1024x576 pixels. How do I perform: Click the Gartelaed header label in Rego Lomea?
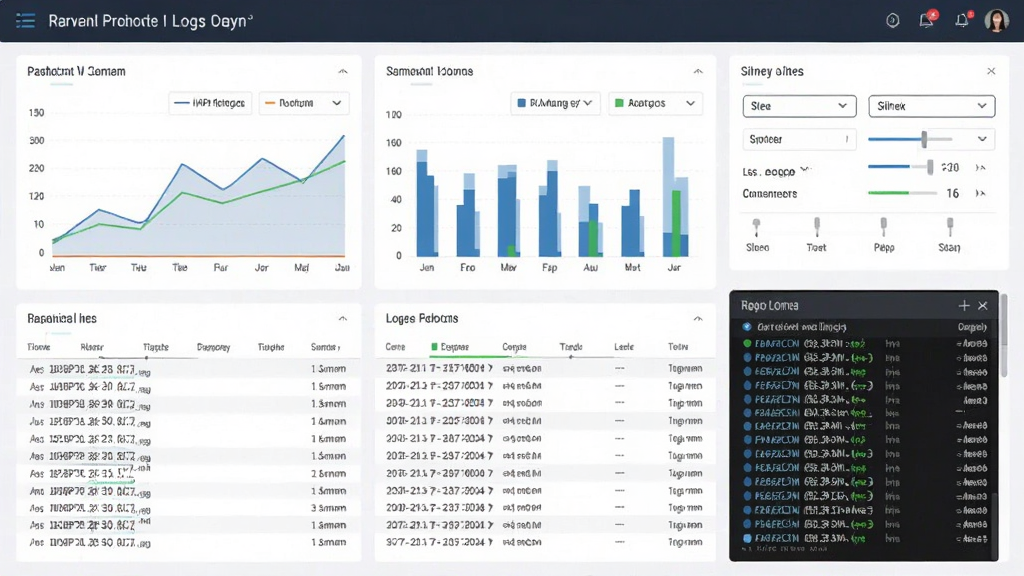801,327
